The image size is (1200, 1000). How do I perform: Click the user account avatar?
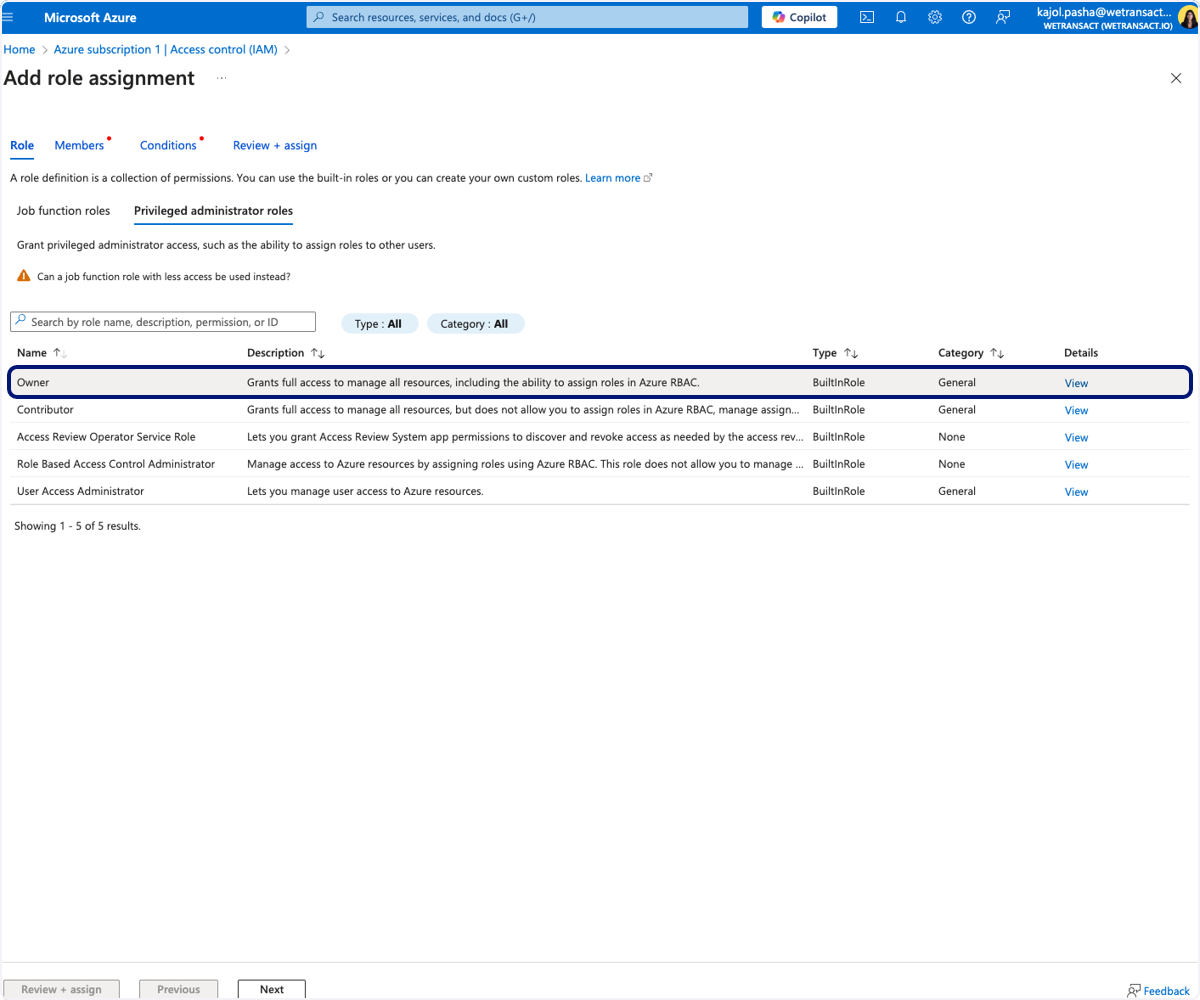[1188, 17]
